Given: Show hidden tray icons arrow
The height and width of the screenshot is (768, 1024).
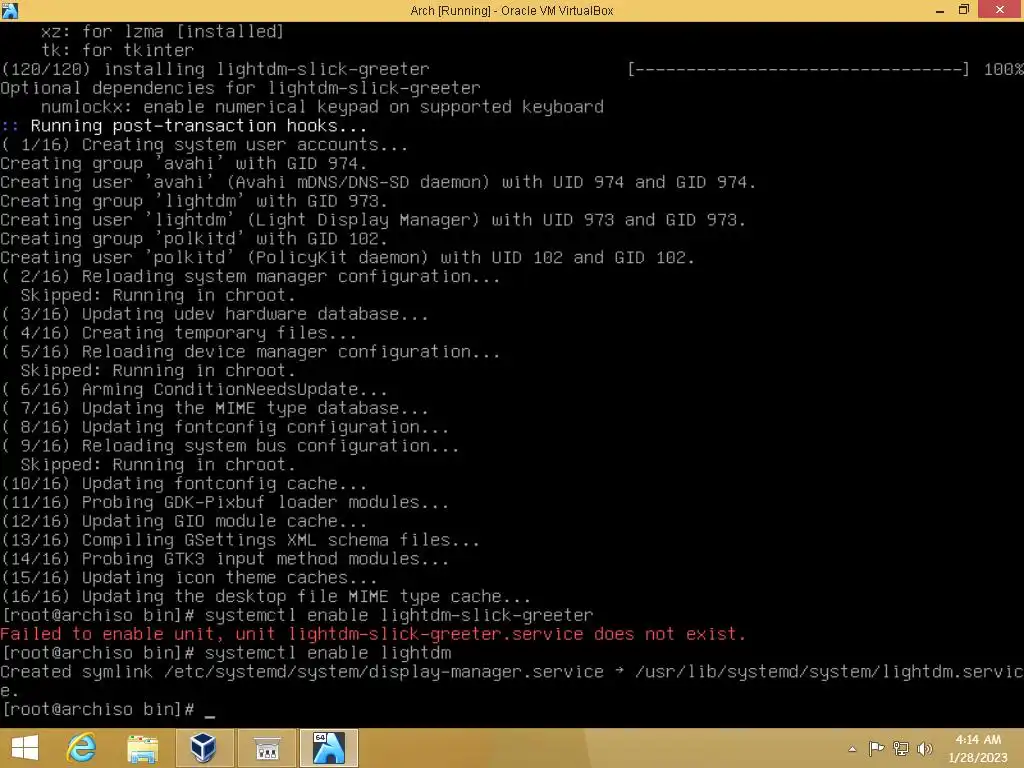Looking at the screenshot, I should [852, 749].
